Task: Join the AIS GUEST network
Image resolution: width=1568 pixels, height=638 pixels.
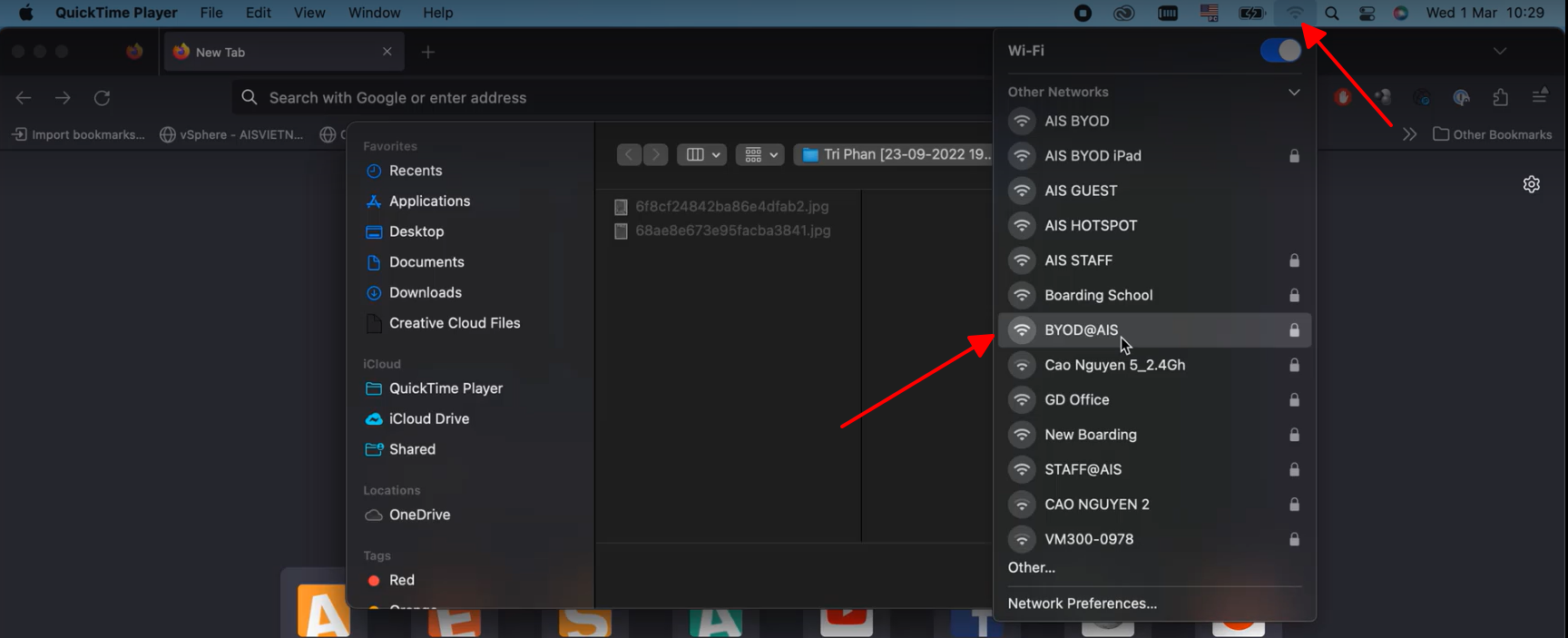Action: (x=1154, y=191)
